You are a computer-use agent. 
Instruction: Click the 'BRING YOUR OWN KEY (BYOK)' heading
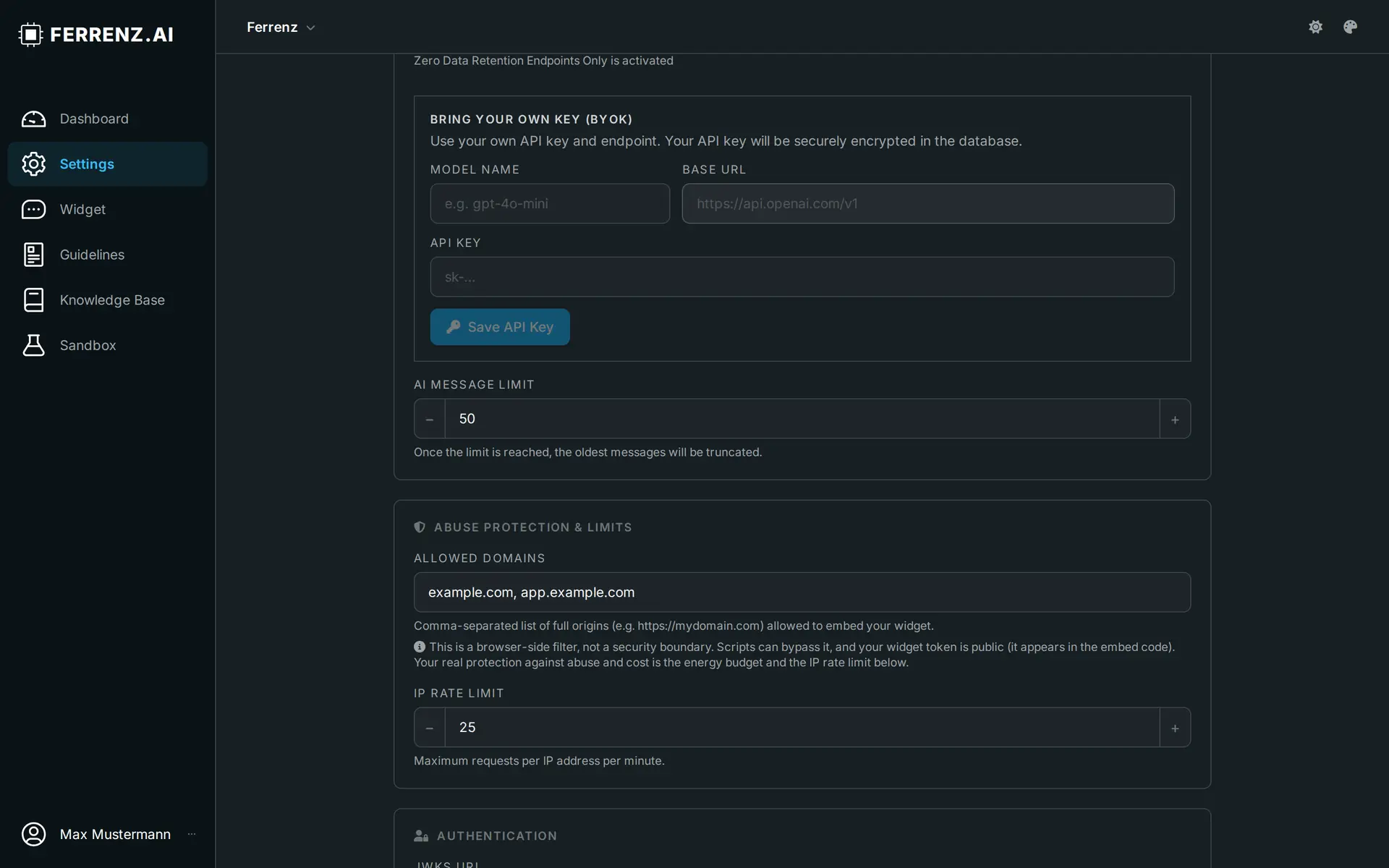pos(532,119)
